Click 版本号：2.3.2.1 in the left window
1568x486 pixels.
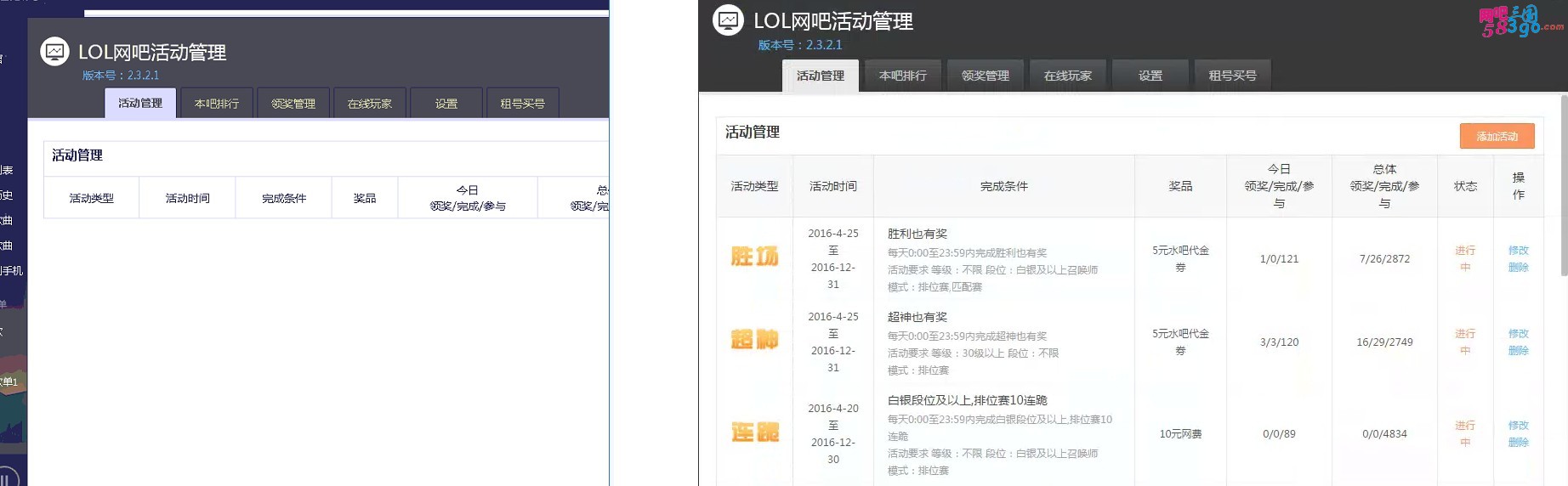click(x=121, y=75)
